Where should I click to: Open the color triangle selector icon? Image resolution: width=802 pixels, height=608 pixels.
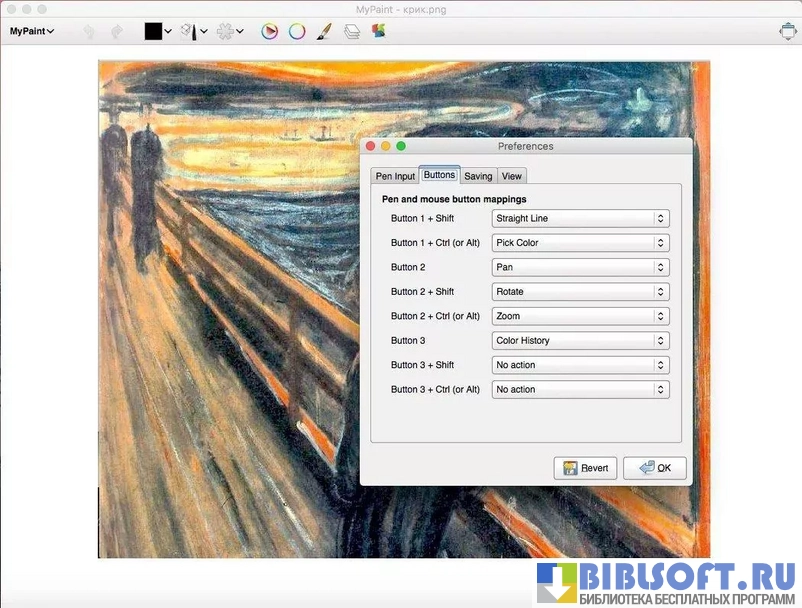coord(269,31)
